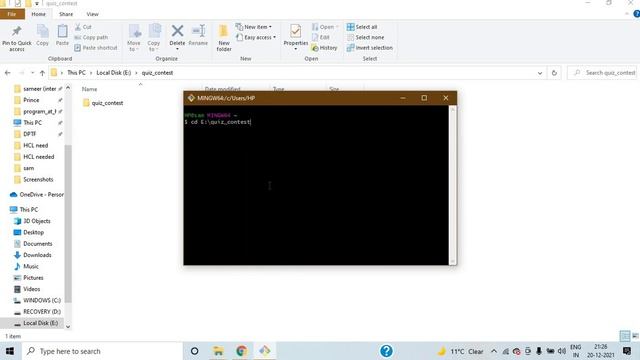Create a New folder
The width and height of the screenshot is (640, 360).
[x=224, y=38]
